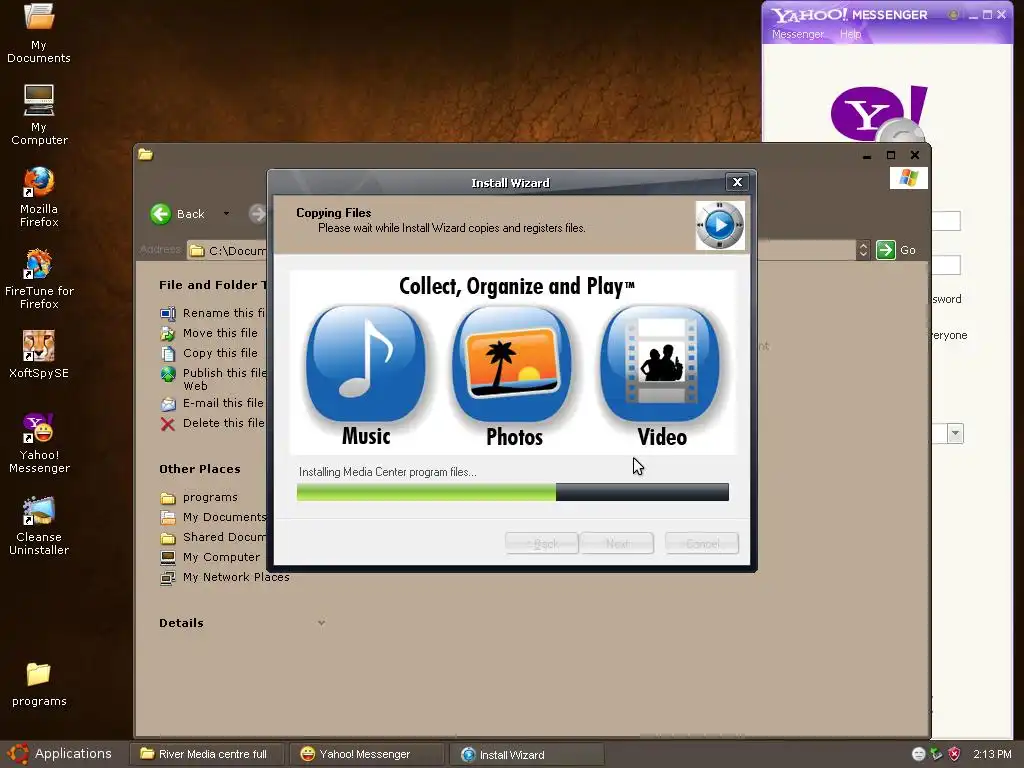
Task: Open Help menu in Yahoo Messenger
Action: (850, 34)
